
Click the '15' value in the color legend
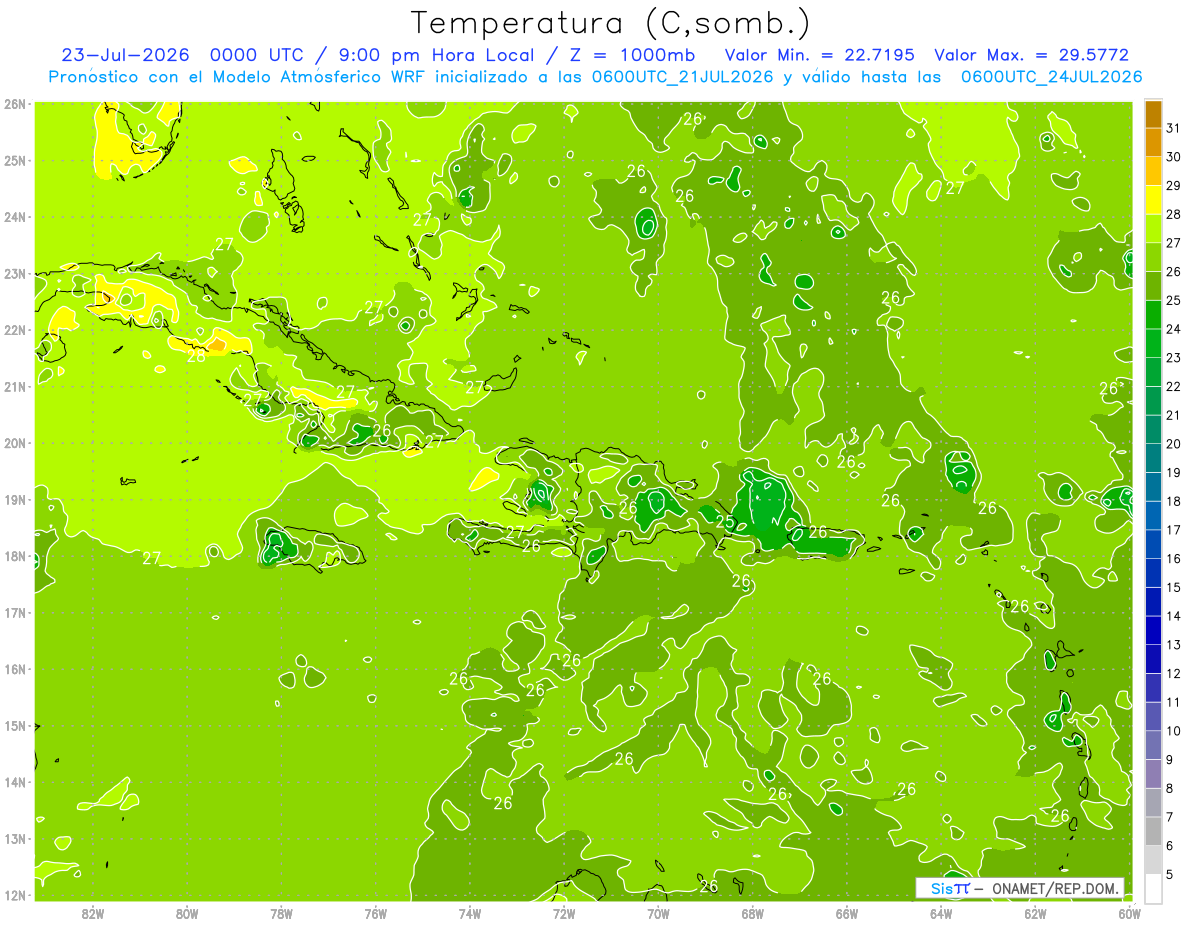1173,587
